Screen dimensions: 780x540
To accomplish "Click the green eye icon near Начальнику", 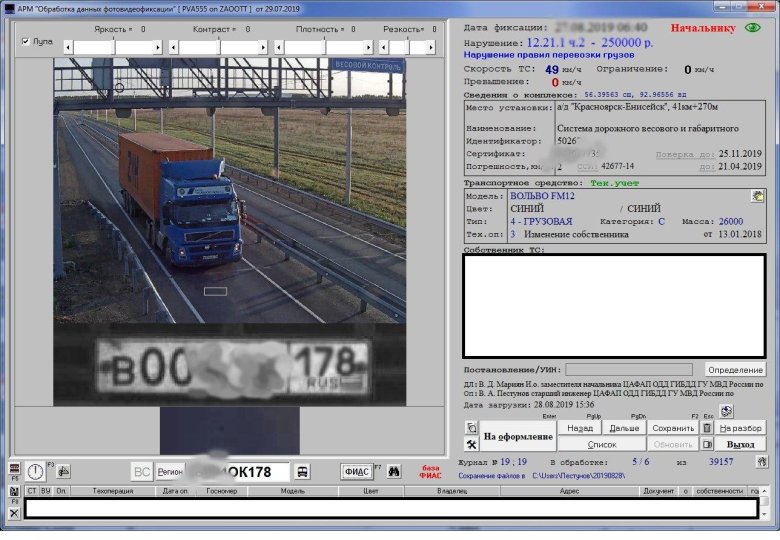I will [753, 28].
